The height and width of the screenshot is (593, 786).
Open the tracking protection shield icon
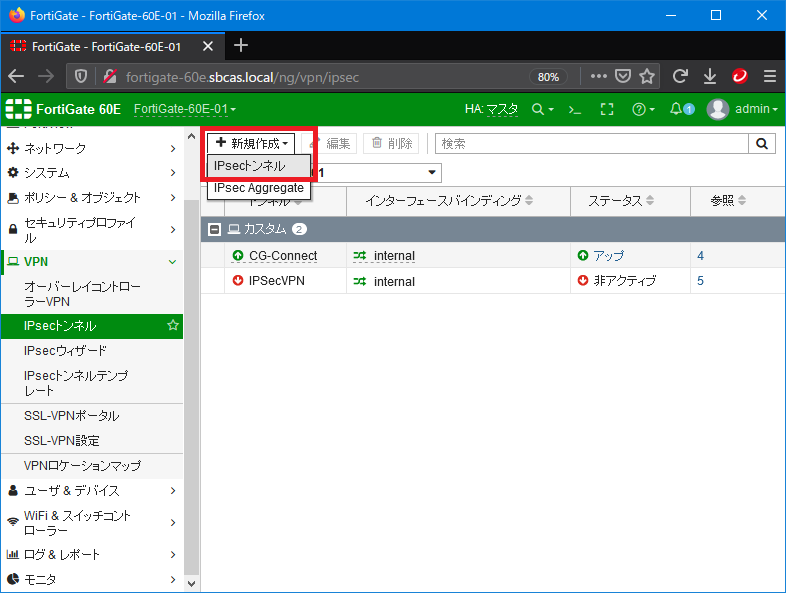click(81, 76)
